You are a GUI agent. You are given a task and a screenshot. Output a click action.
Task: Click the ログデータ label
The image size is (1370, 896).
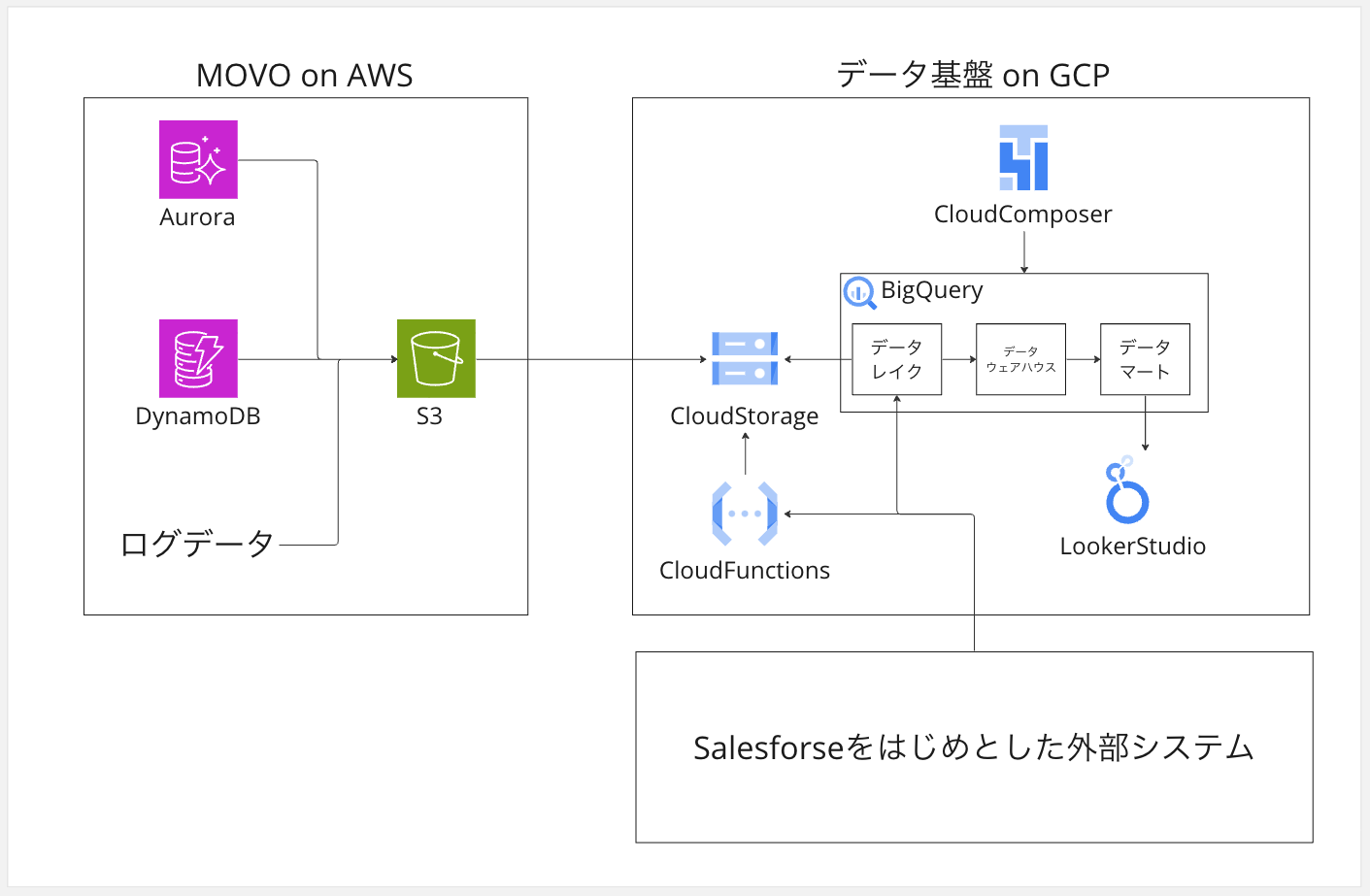tap(197, 544)
